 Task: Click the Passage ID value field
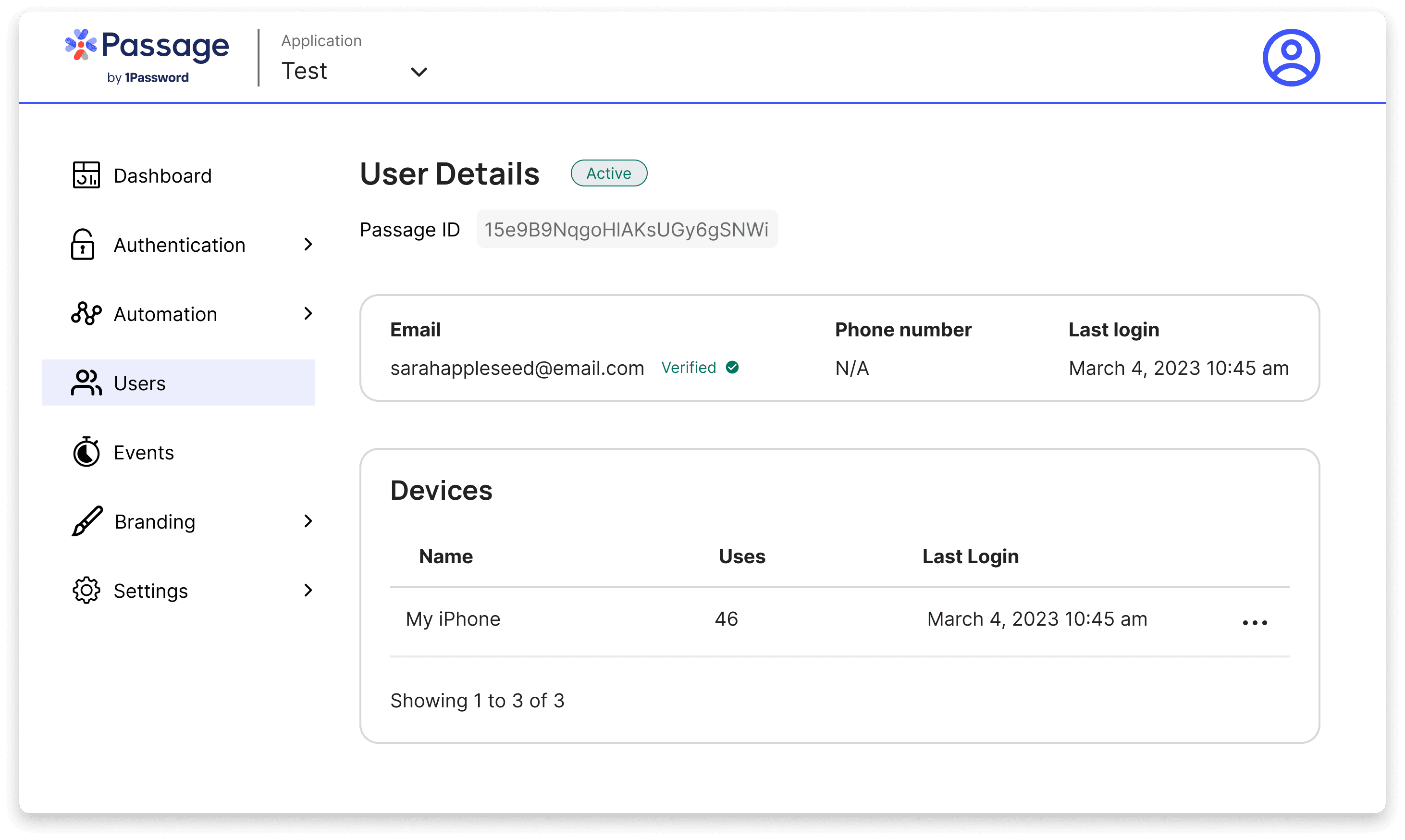click(x=627, y=229)
